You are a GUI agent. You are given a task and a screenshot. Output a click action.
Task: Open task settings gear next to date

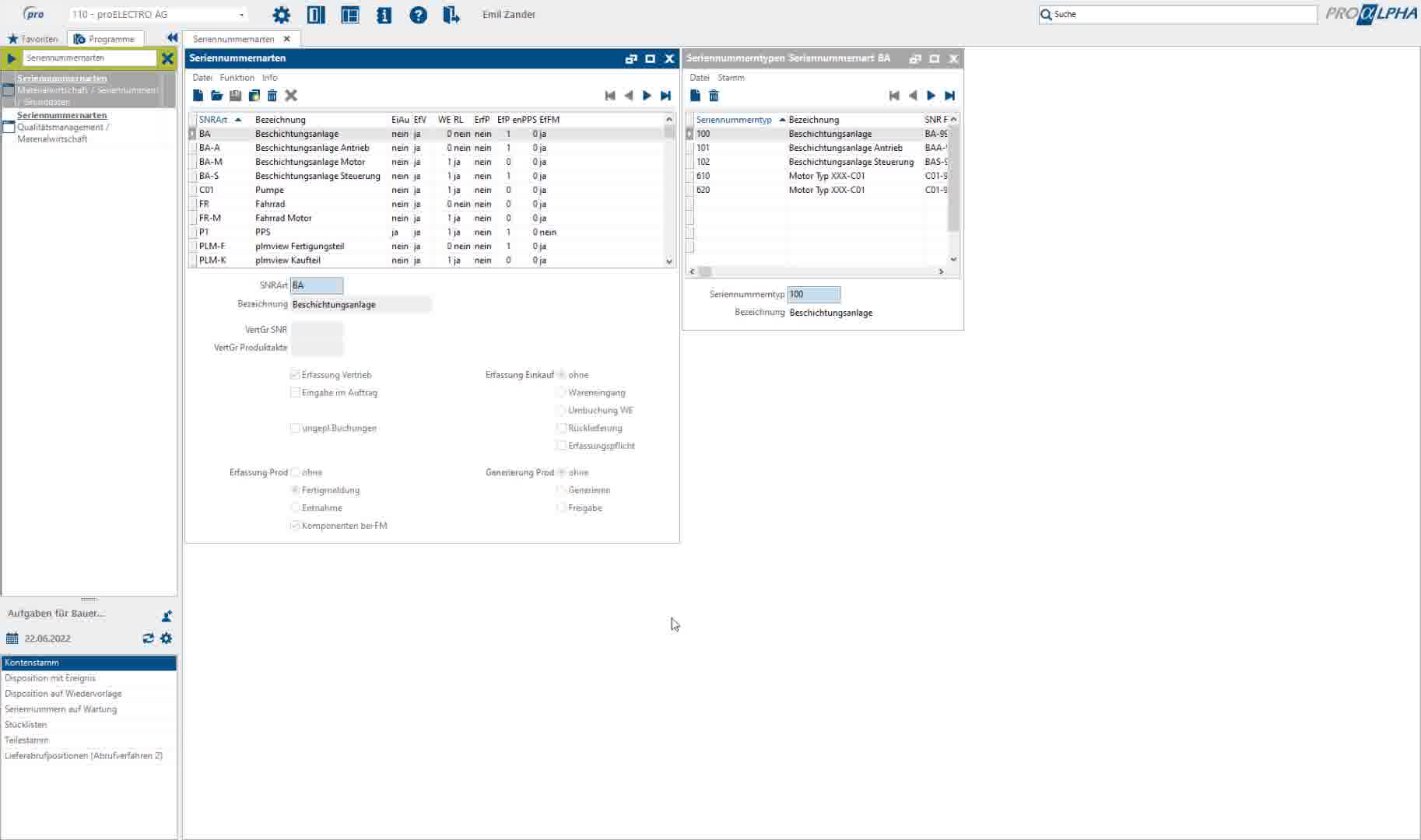[166, 639]
